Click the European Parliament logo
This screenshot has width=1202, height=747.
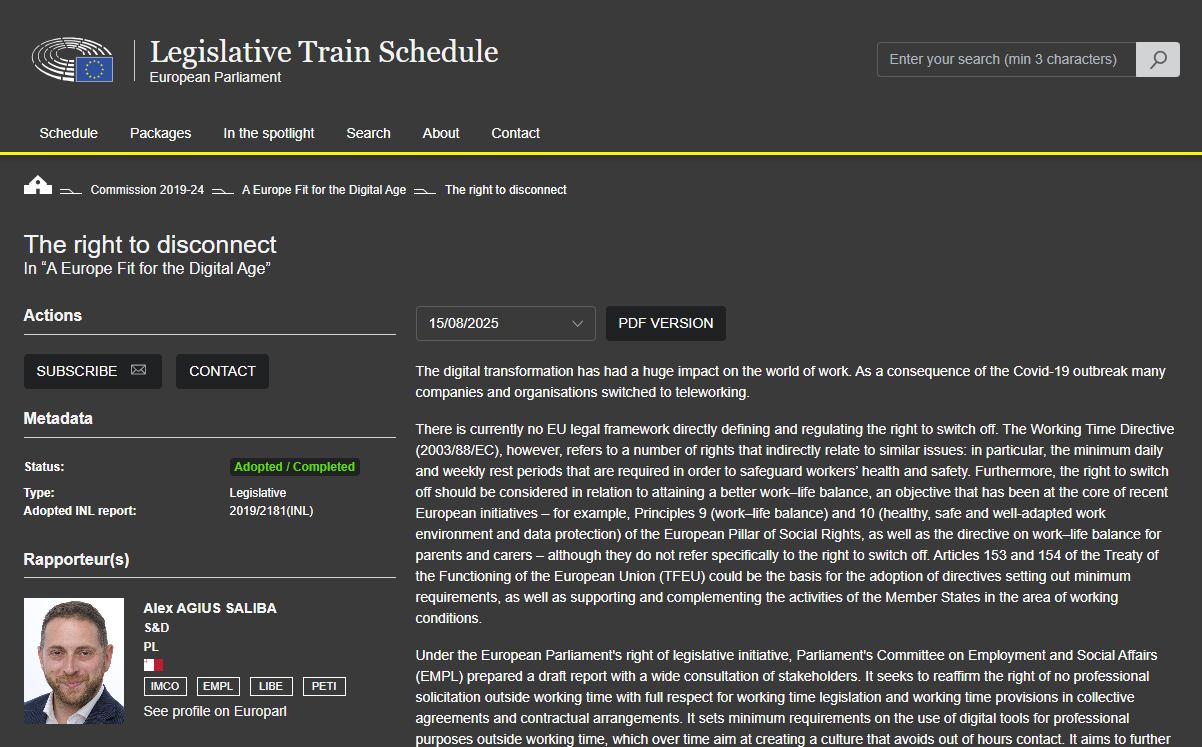pos(73,60)
